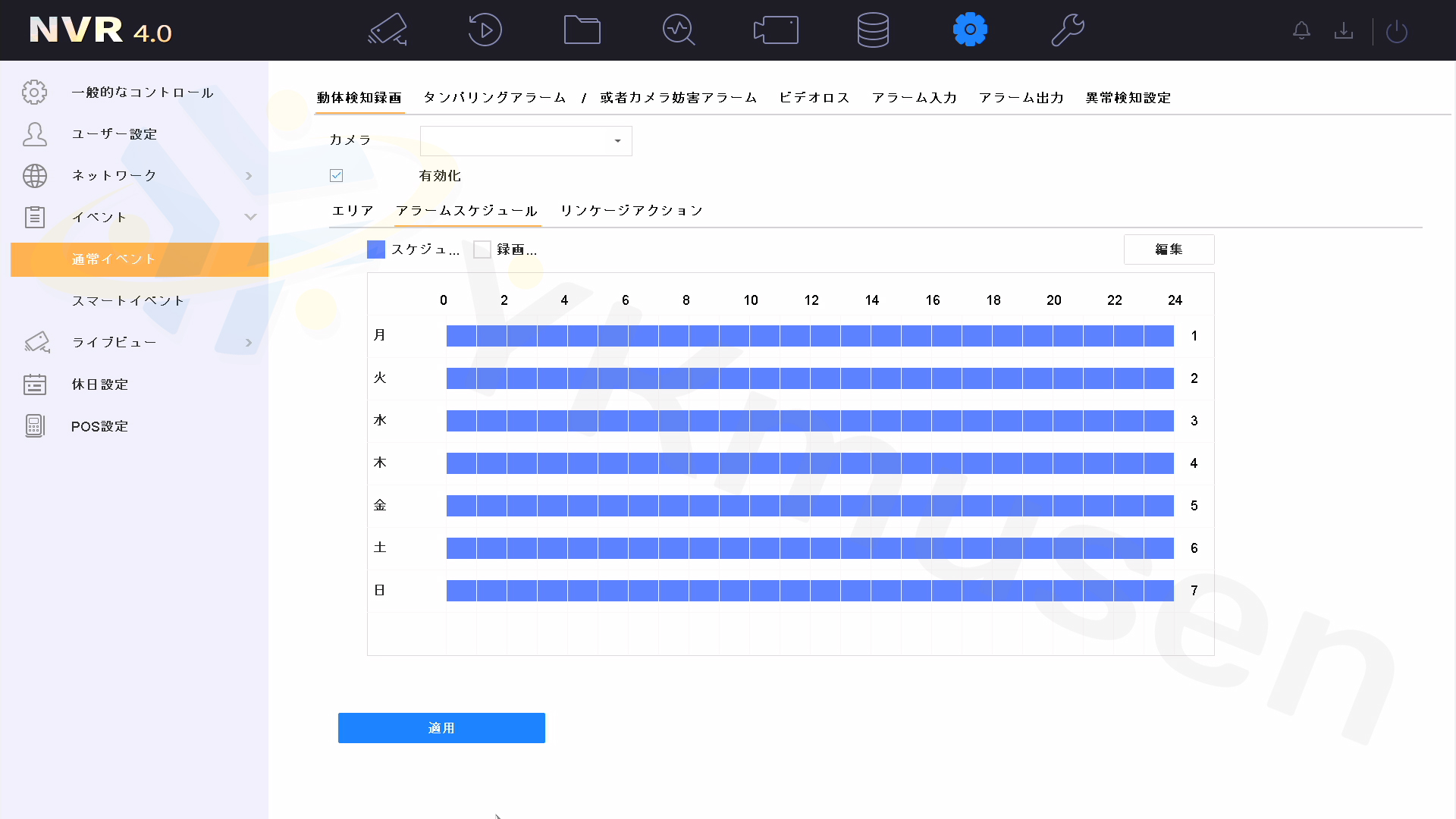Open the display output monitor icon
This screenshot has width=1456, height=819.
tap(776, 30)
